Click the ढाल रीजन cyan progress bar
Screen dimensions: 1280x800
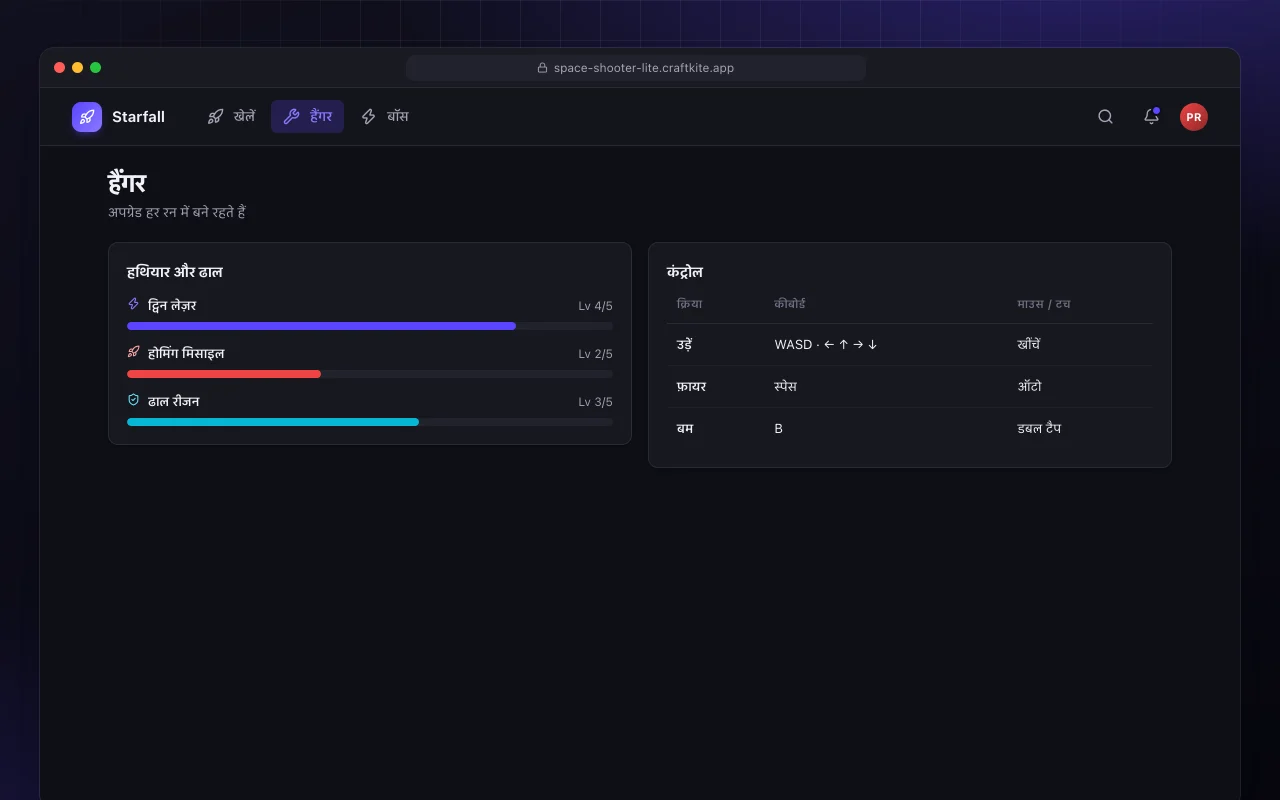[x=370, y=422]
